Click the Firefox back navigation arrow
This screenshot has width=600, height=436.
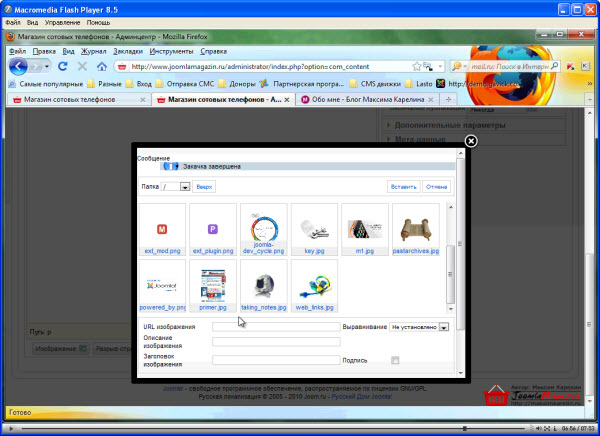click(18, 67)
